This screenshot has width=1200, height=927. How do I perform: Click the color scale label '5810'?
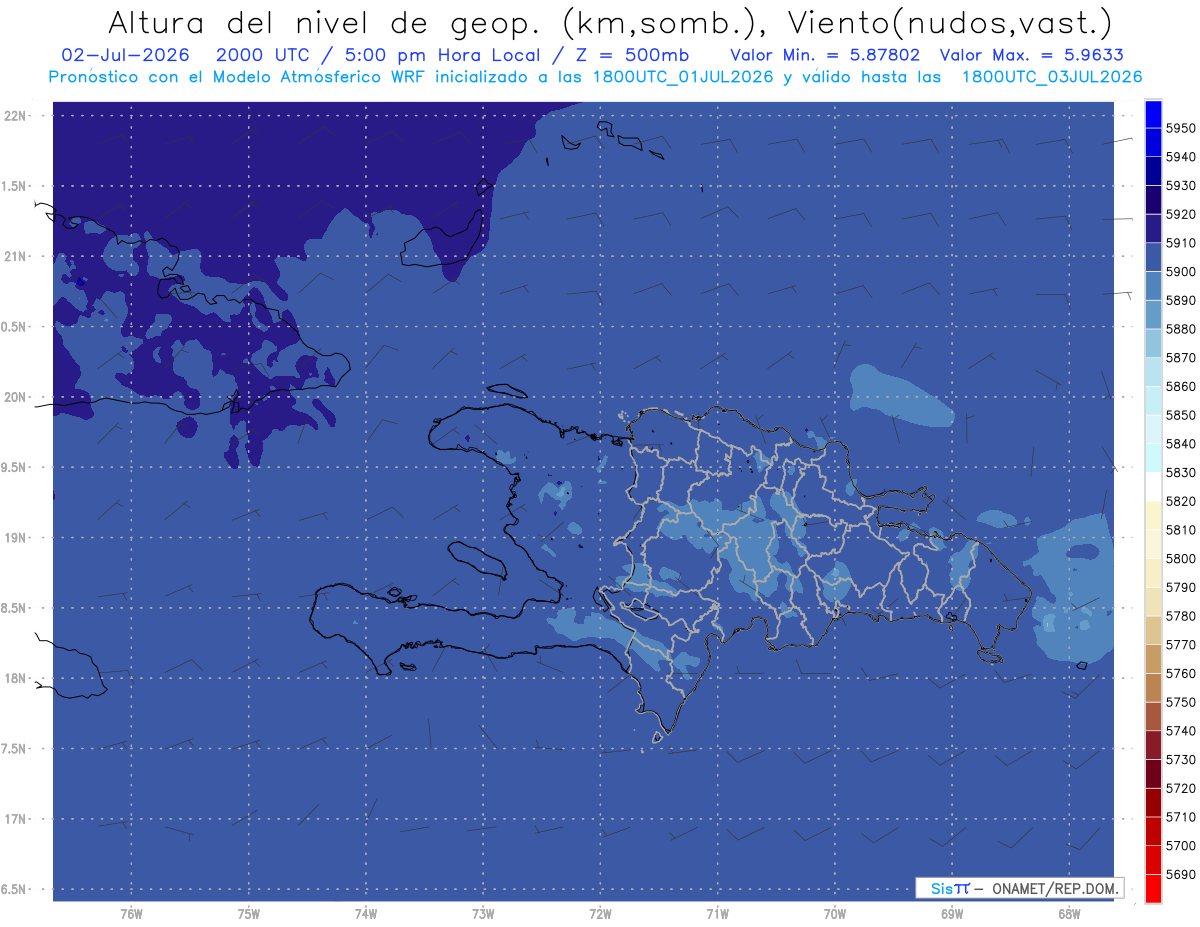point(1180,530)
